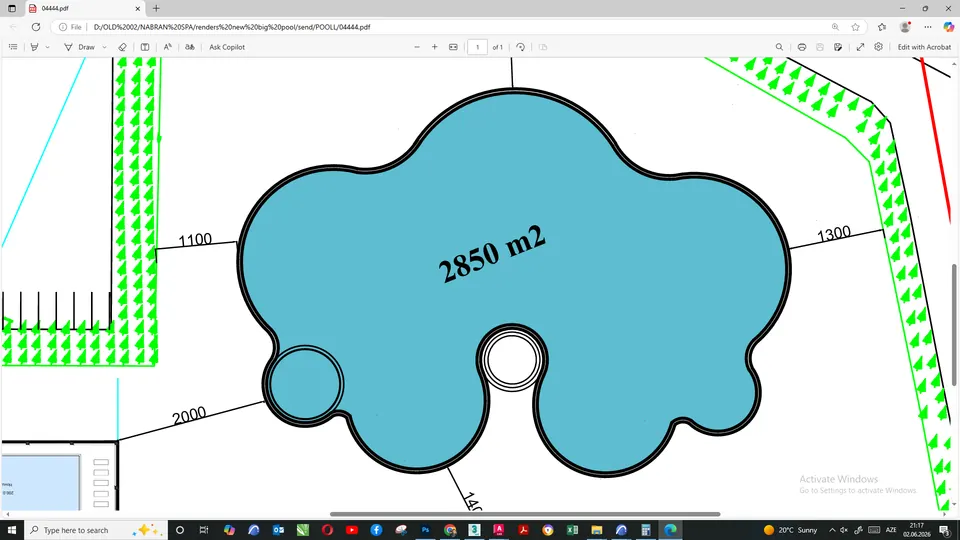Click the Translate icon
This screenshot has height=540, width=960.
190,47
